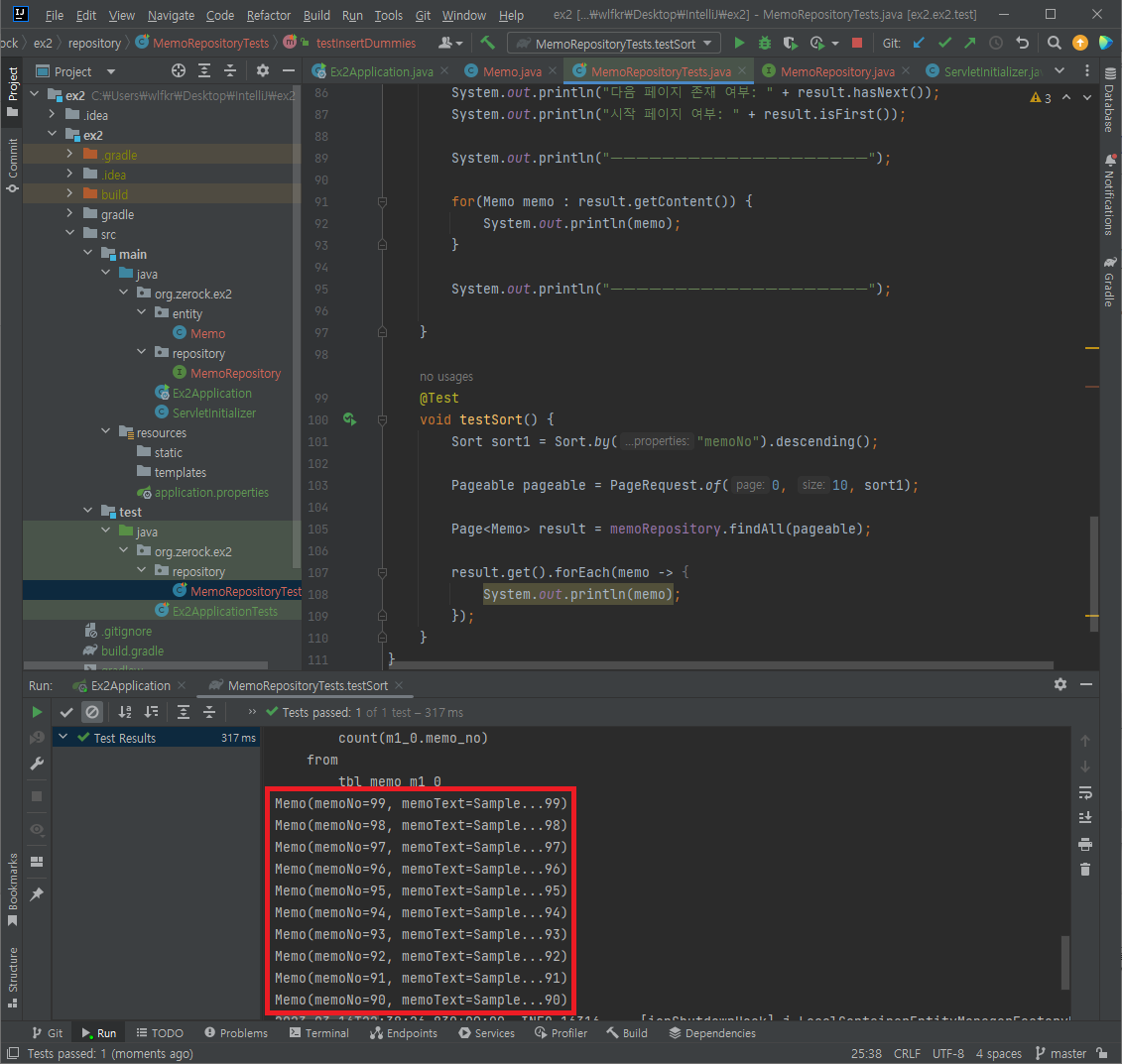Click the console output scrollbar thumb
The height and width of the screenshot is (1064, 1122).
(x=1065, y=963)
